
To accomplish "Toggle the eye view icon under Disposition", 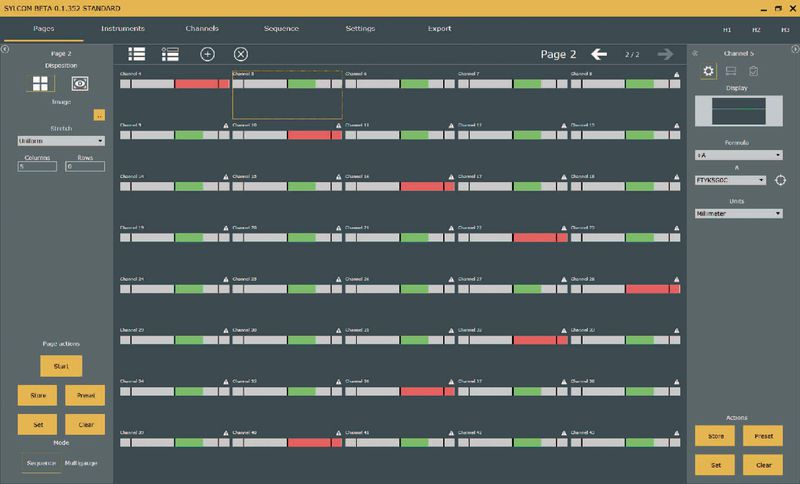I will tap(79, 84).
